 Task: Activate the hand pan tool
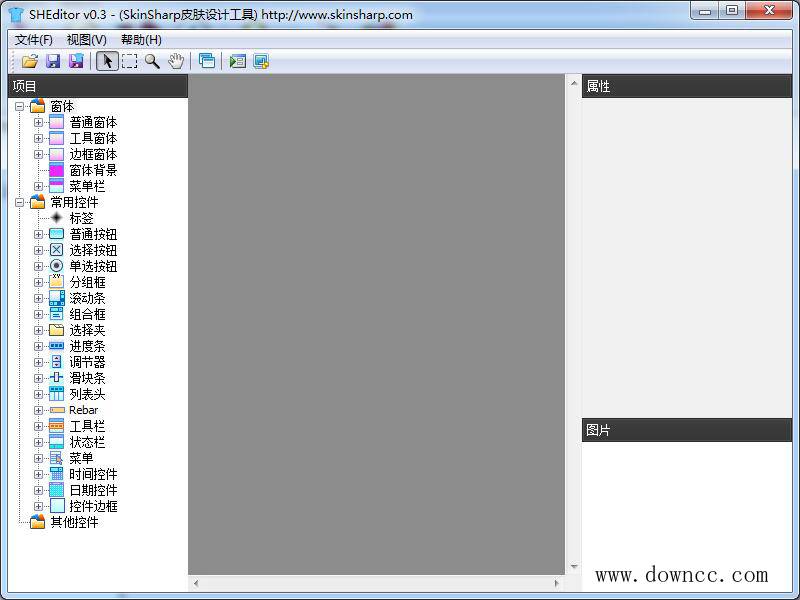(x=178, y=61)
